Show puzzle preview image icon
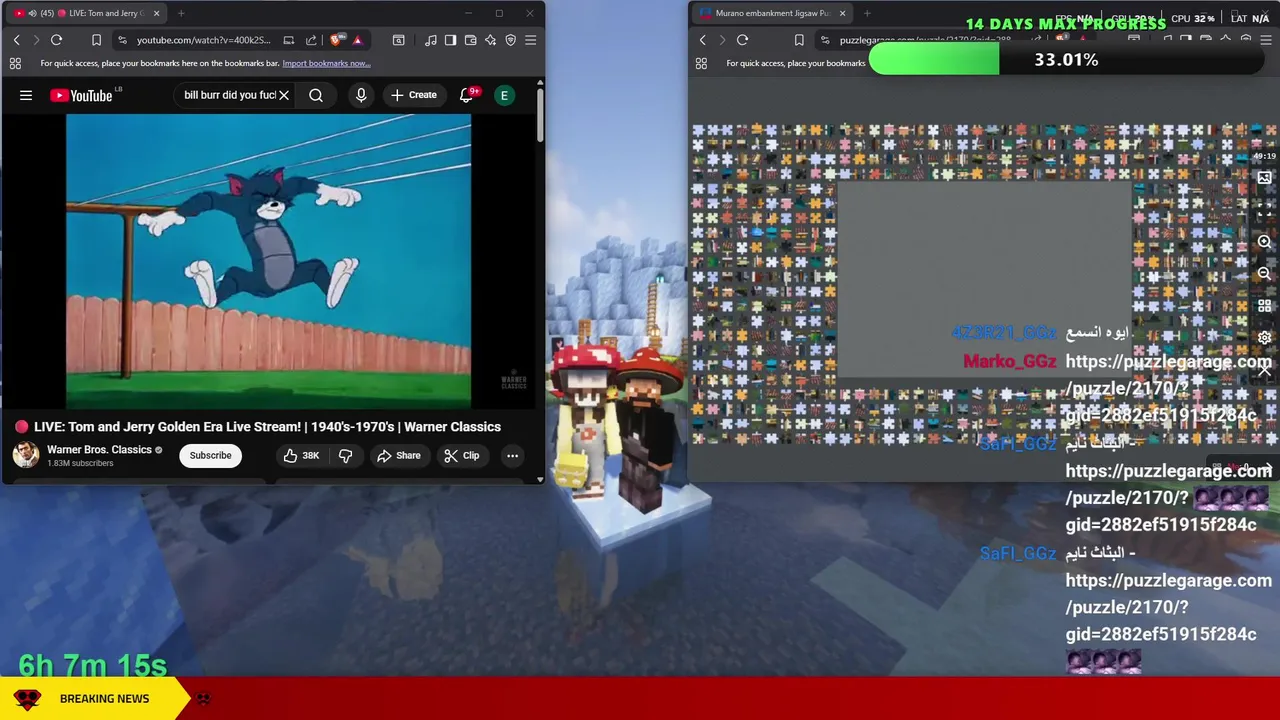 [x=1265, y=178]
